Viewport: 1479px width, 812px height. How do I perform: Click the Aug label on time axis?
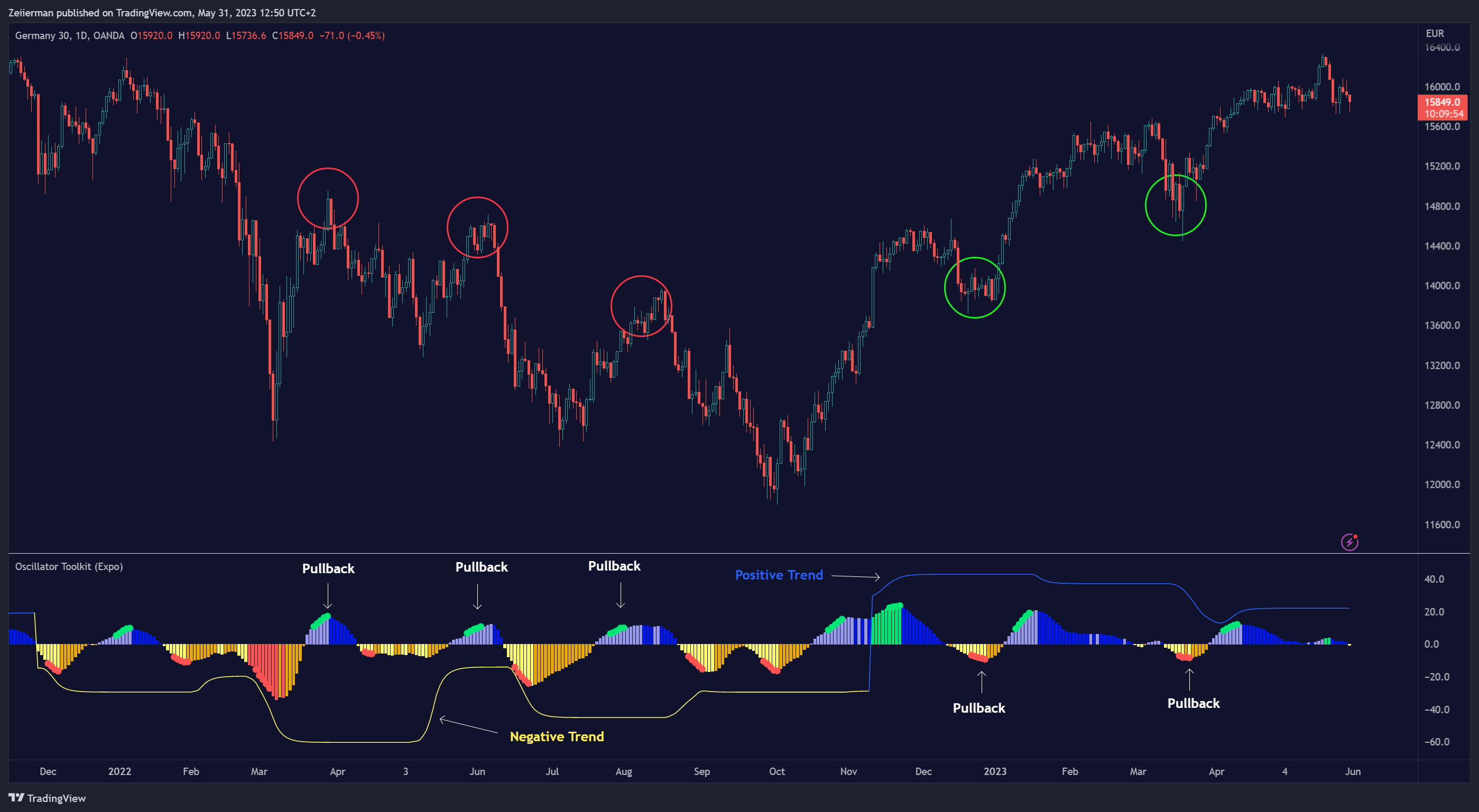(x=624, y=771)
